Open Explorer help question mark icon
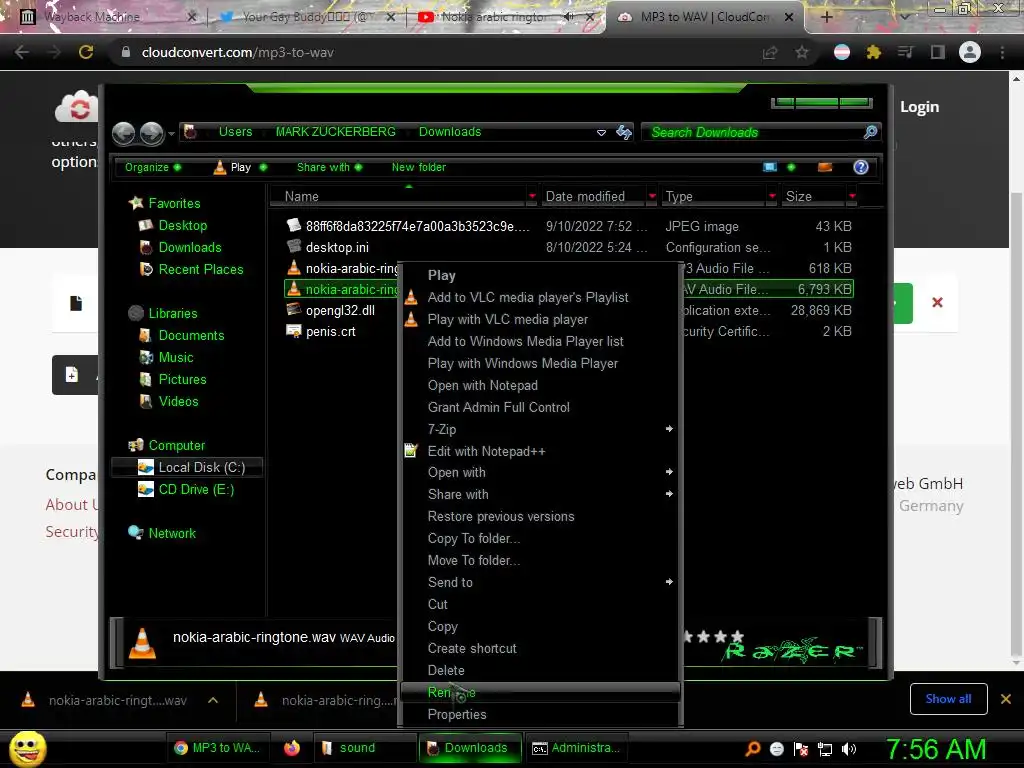The width and height of the screenshot is (1024, 768). click(861, 167)
